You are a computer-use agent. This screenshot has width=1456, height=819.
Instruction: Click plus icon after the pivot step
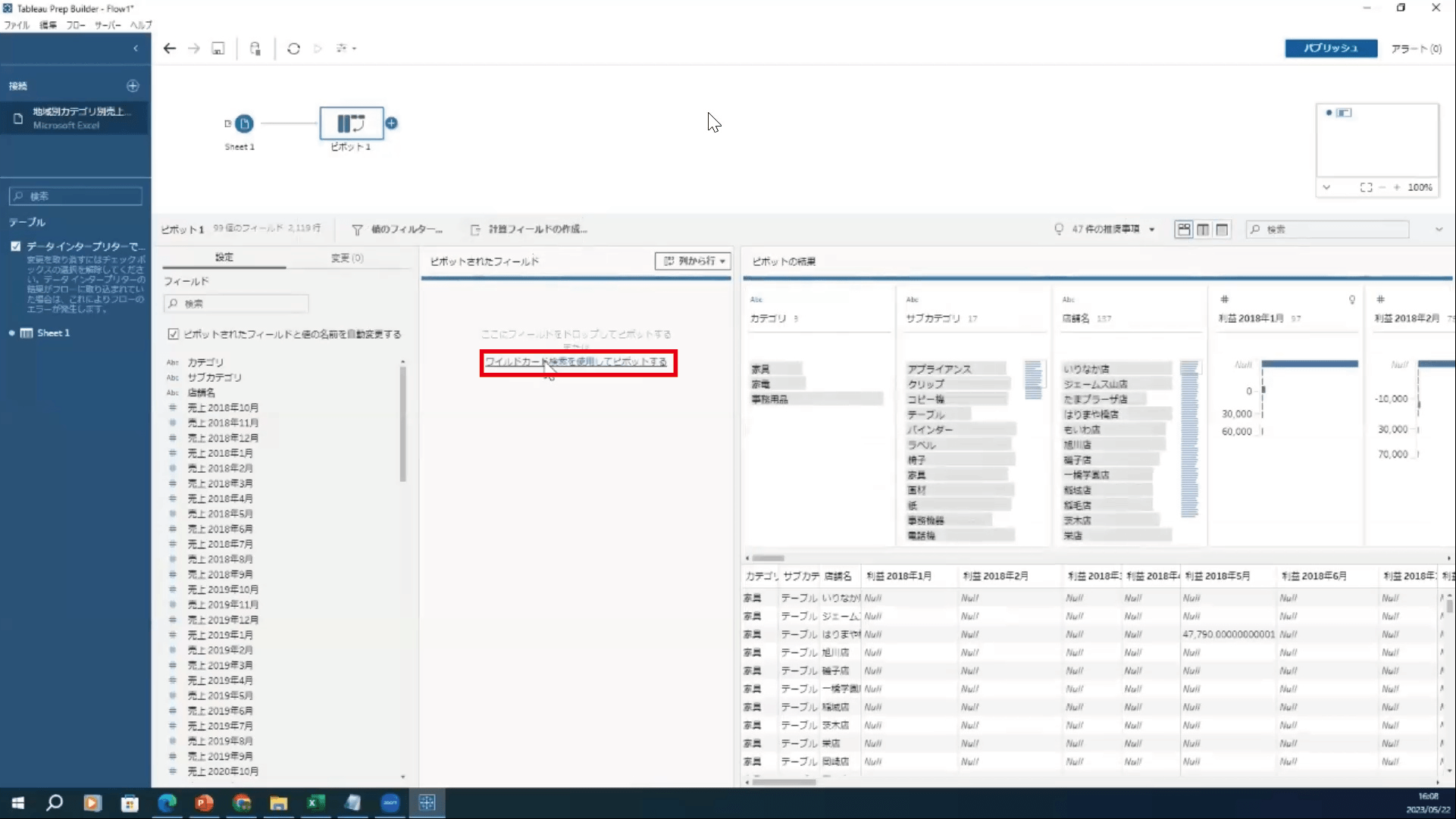coord(391,123)
